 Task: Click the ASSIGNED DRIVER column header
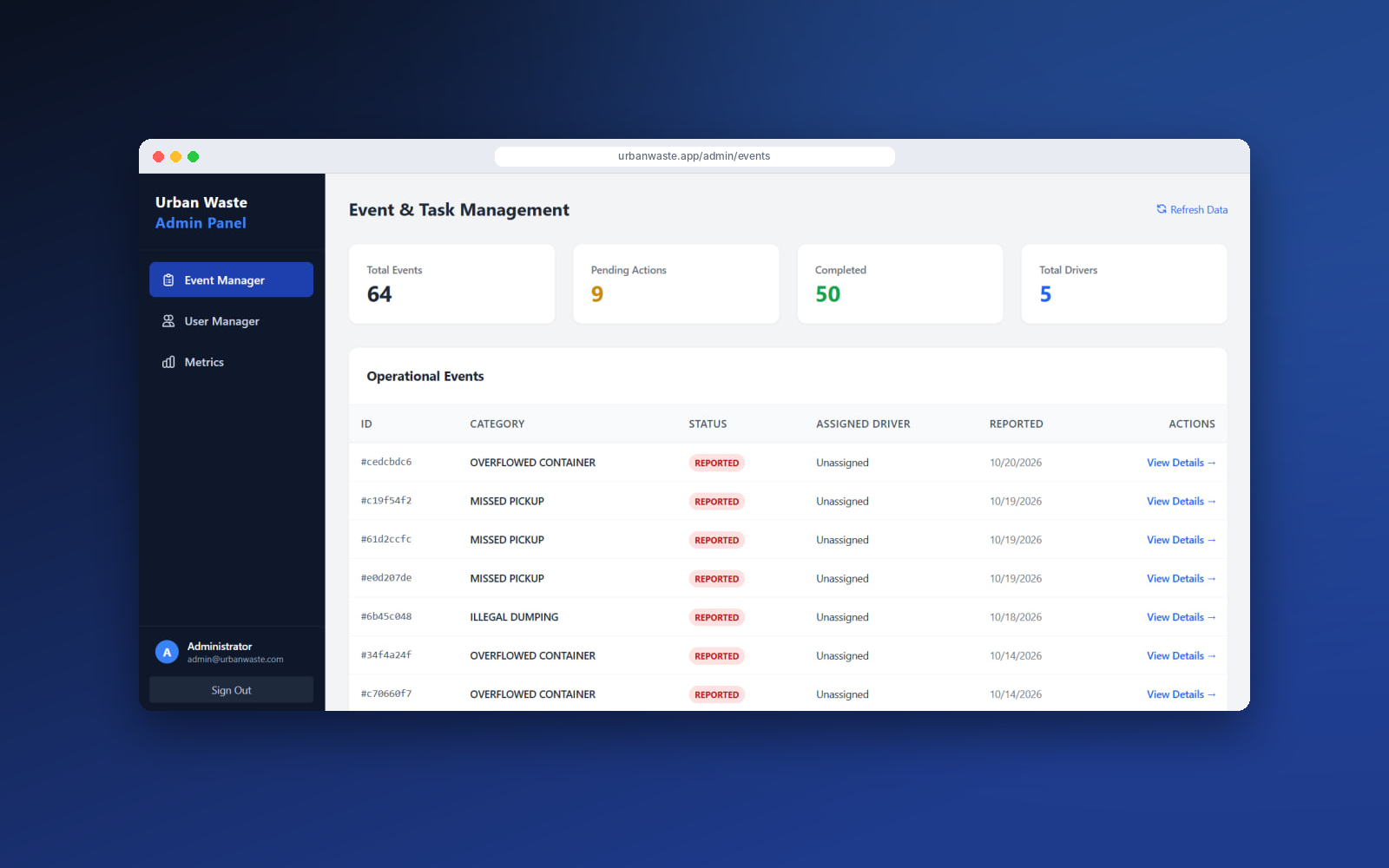(863, 424)
